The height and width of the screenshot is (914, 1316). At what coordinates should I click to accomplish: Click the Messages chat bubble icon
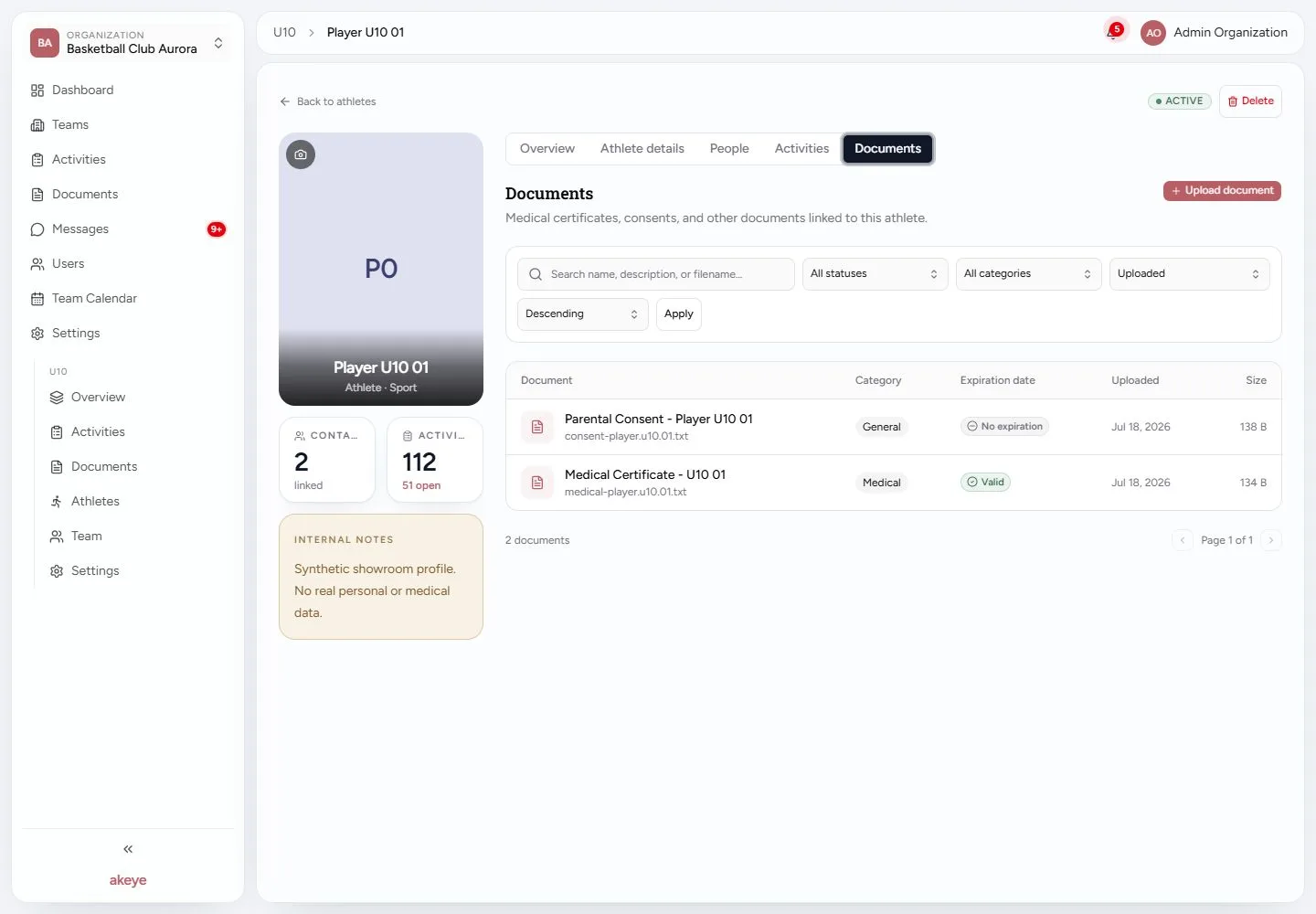coord(37,229)
